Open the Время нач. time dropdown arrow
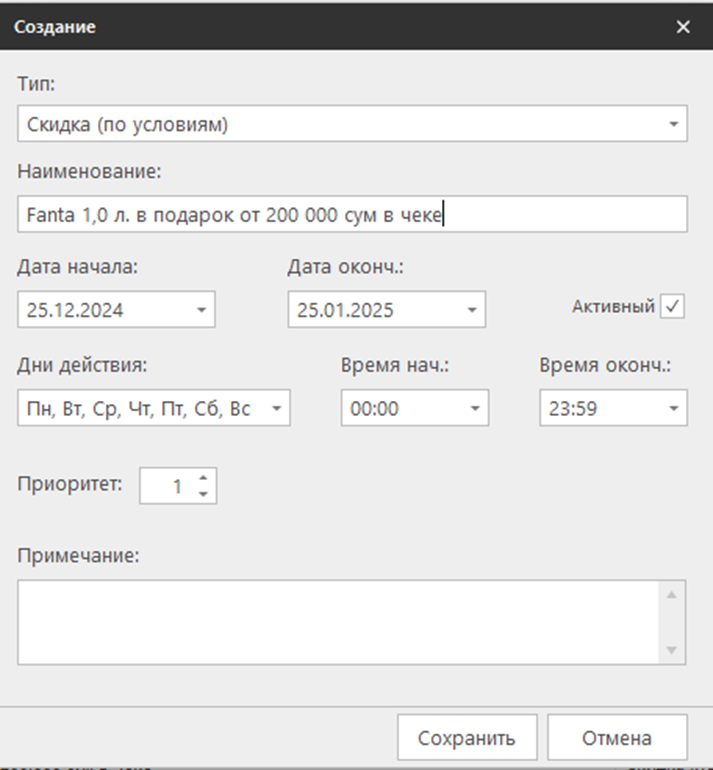 click(475, 408)
